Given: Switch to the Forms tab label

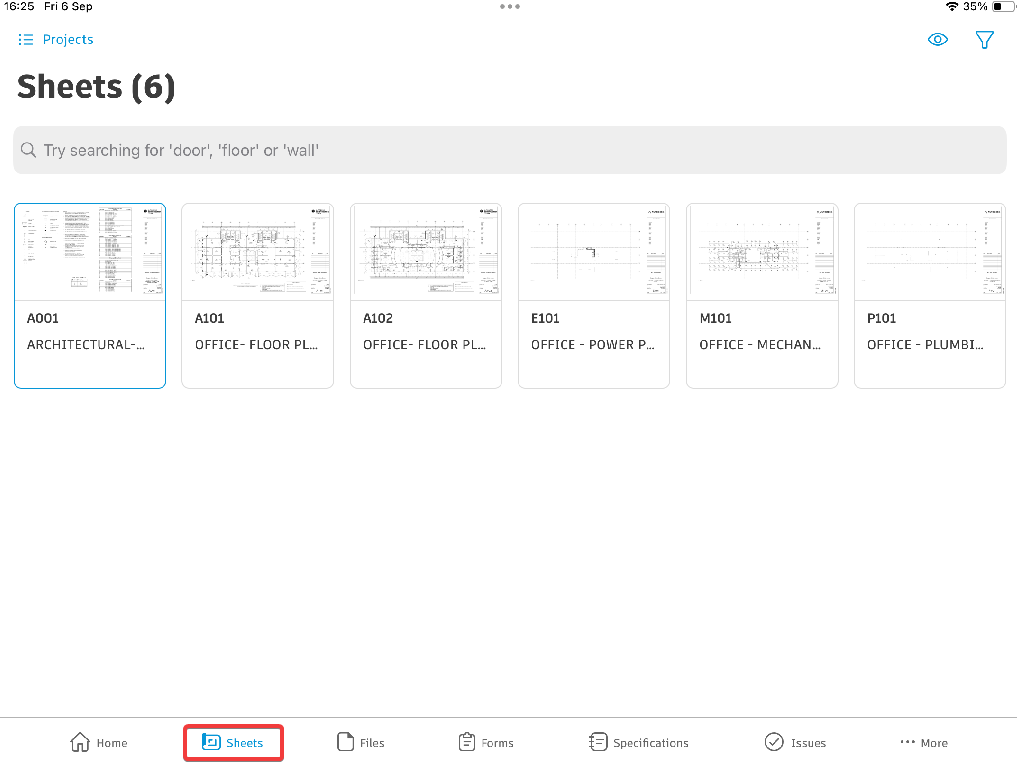Looking at the screenshot, I should [x=497, y=743].
